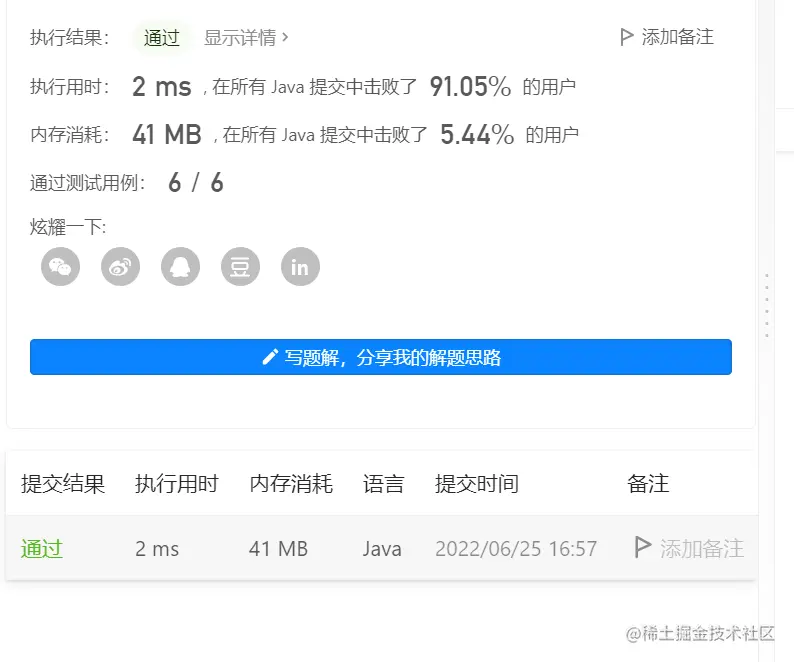Click the pencil icon on blue button
The width and height of the screenshot is (794, 662).
(270, 357)
